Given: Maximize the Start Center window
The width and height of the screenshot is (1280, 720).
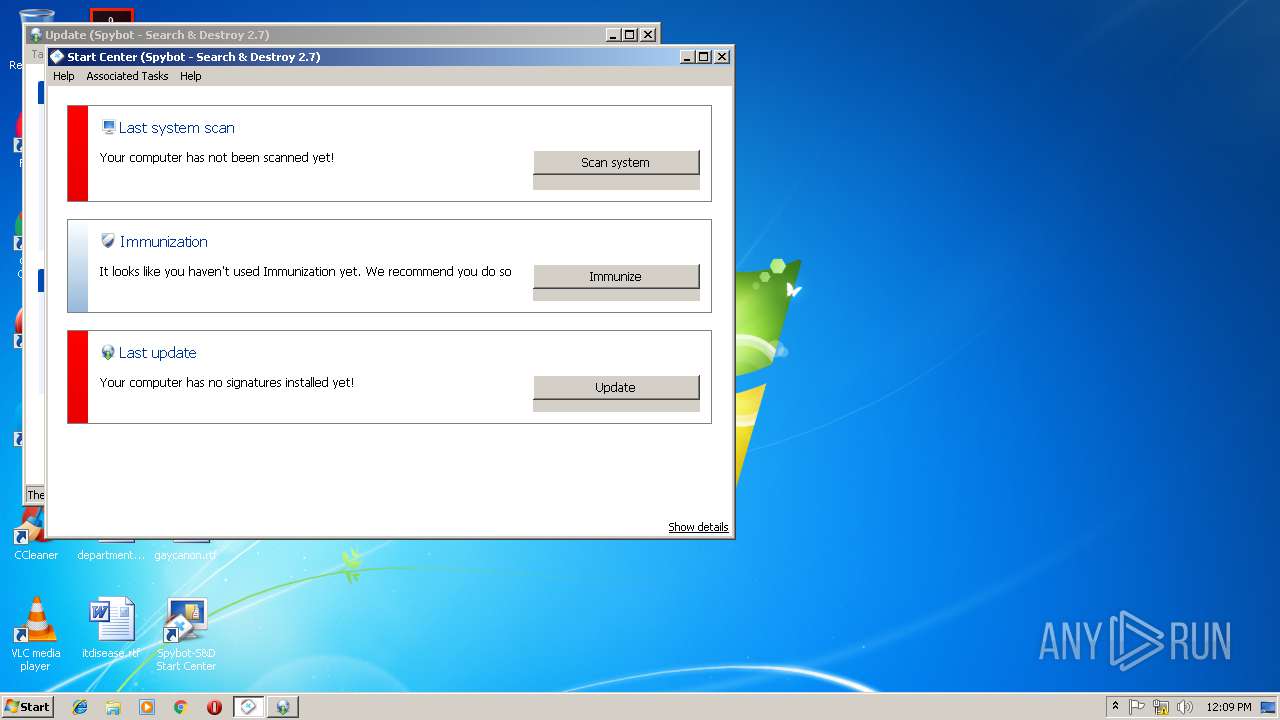Looking at the screenshot, I should [704, 57].
